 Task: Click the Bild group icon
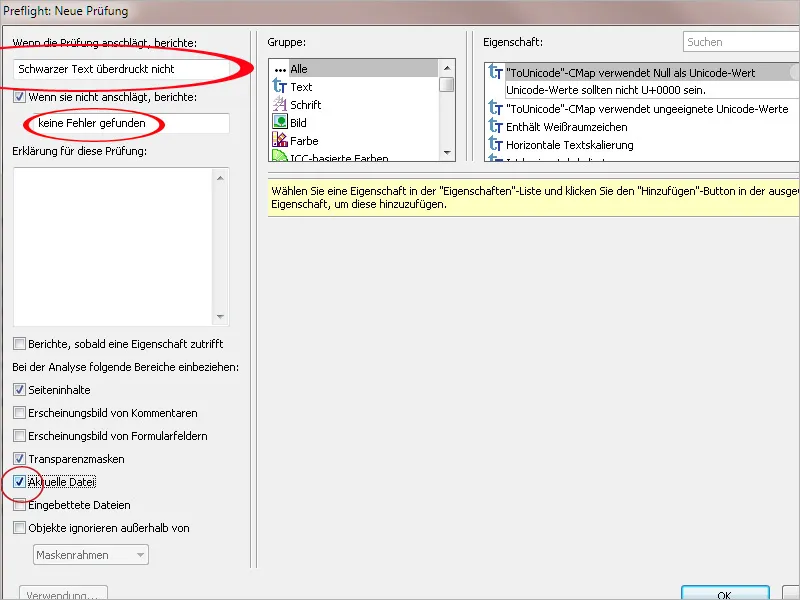point(280,122)
